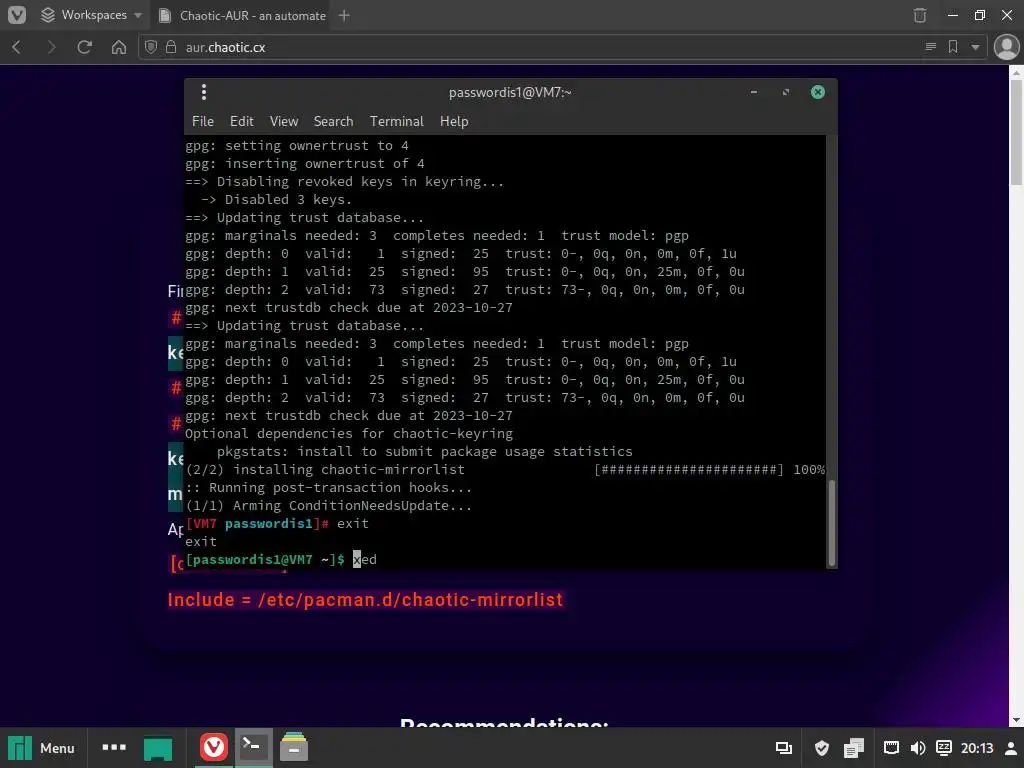The image size is (1024, 768).
Task: Open the terminal Edit menu
Action: pyautogui.click(x=242, y=121)
